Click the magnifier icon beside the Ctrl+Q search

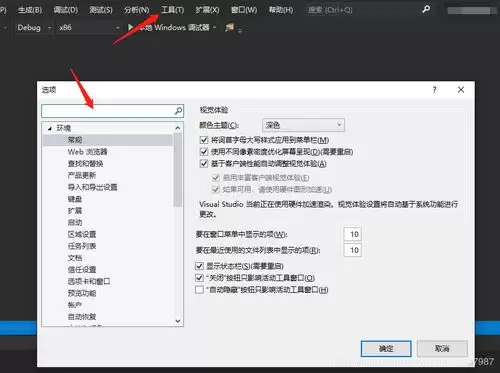point(426,9)
